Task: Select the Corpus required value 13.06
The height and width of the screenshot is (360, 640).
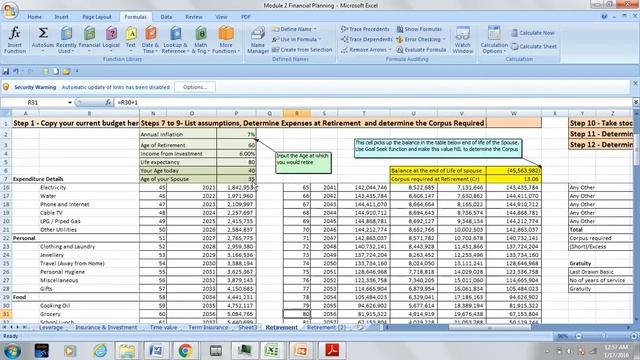Action: [513, 179]
